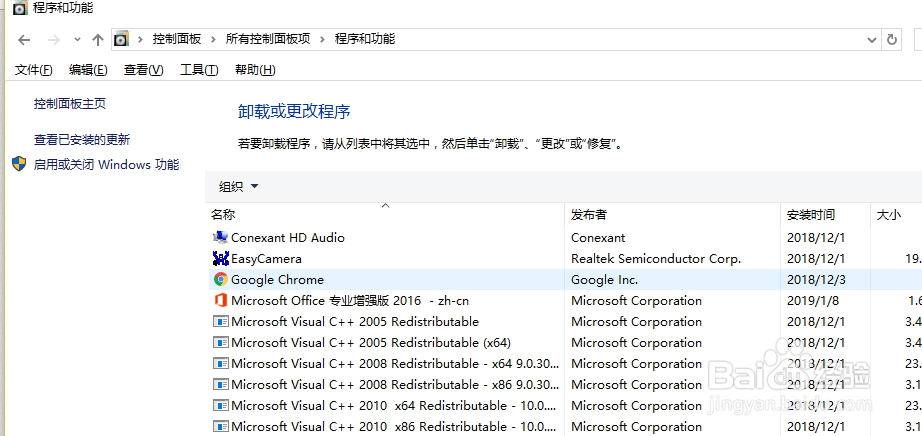Viewport: 922px width, 436px height.
Task: Refresh the programs list
Action: [891, 39]
